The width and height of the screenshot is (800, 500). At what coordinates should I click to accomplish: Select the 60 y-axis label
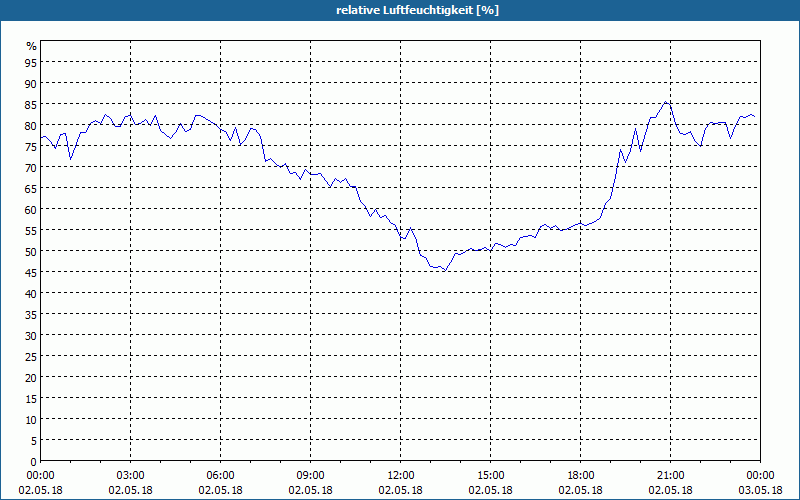pos(31,209)
